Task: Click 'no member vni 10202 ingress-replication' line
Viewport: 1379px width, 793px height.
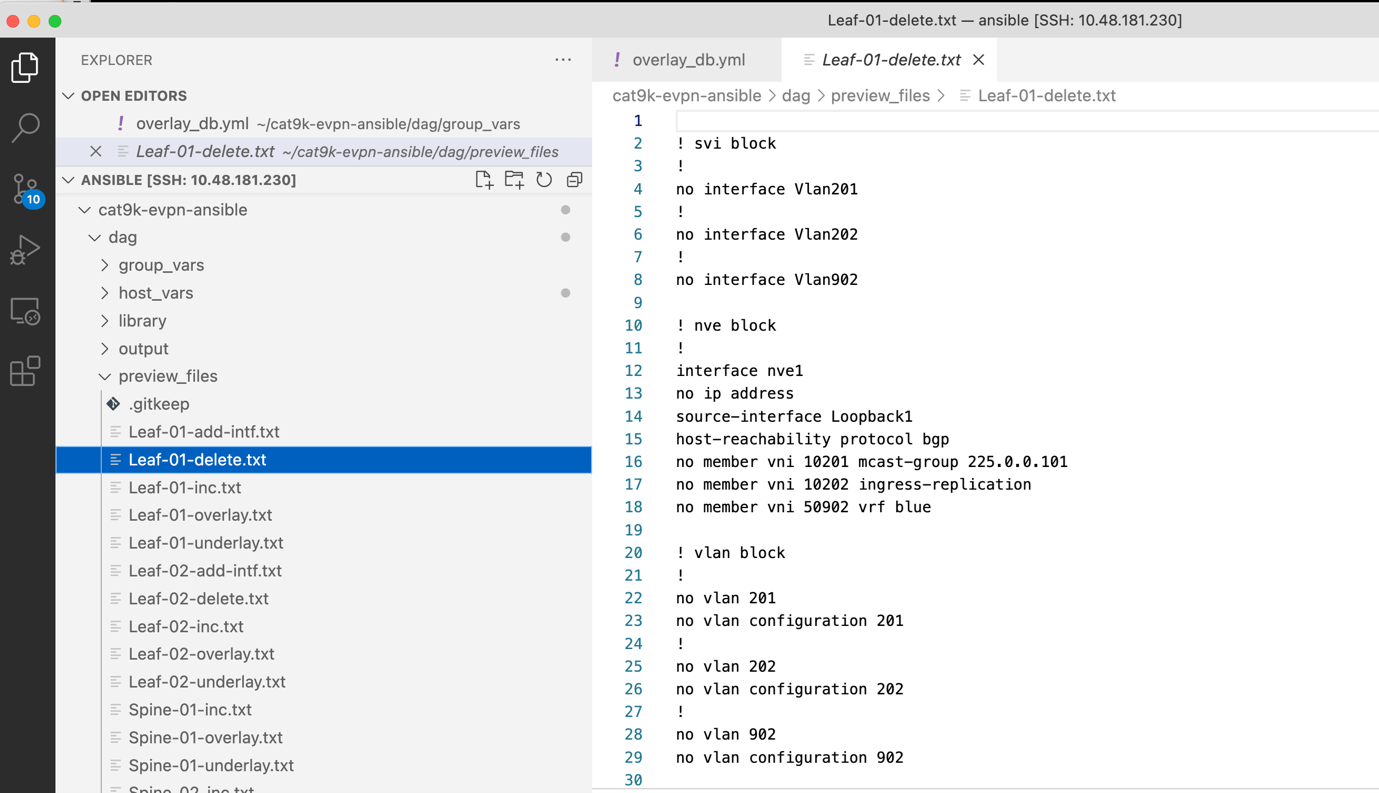Action: tap(854, 484)
